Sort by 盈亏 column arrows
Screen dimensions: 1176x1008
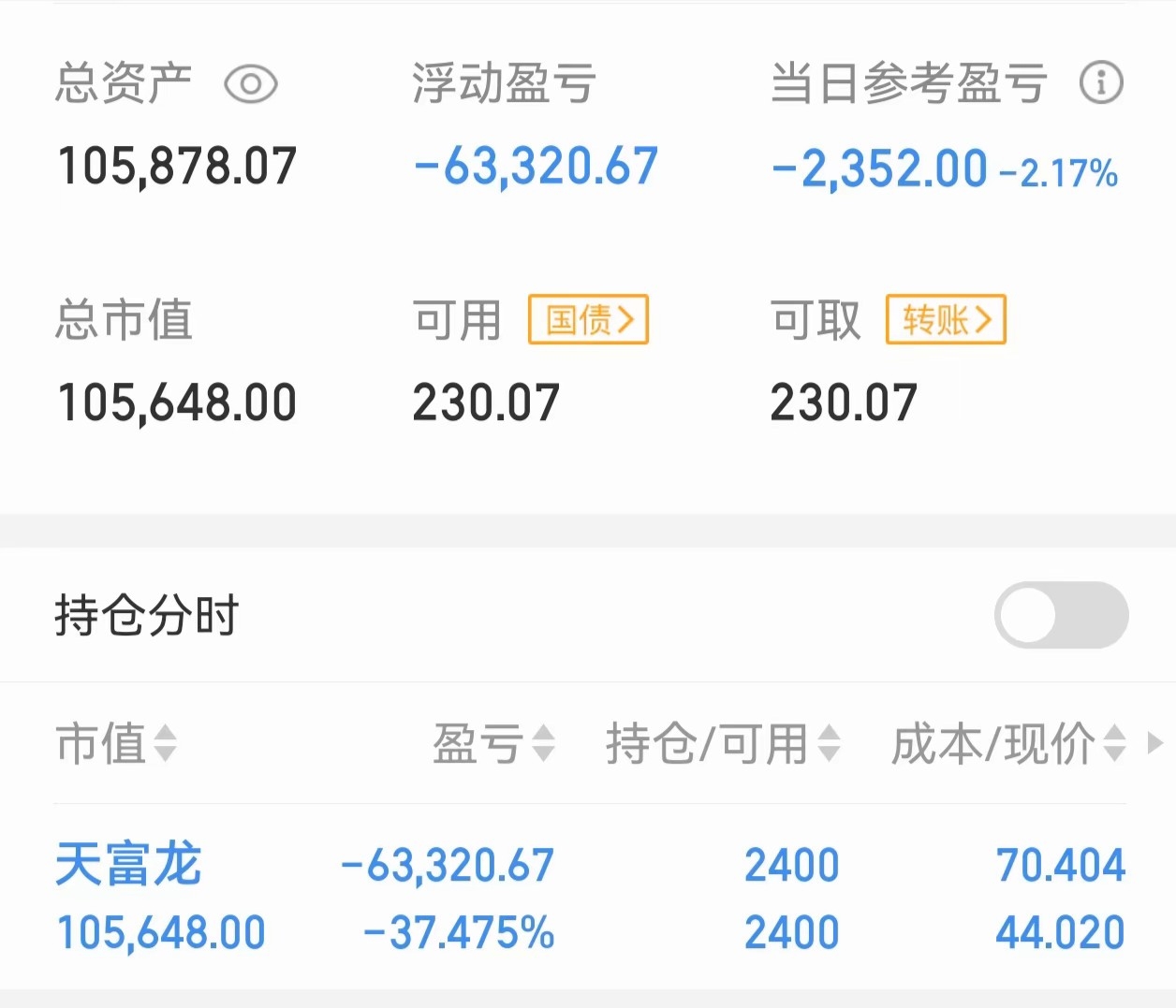point(544,744)
